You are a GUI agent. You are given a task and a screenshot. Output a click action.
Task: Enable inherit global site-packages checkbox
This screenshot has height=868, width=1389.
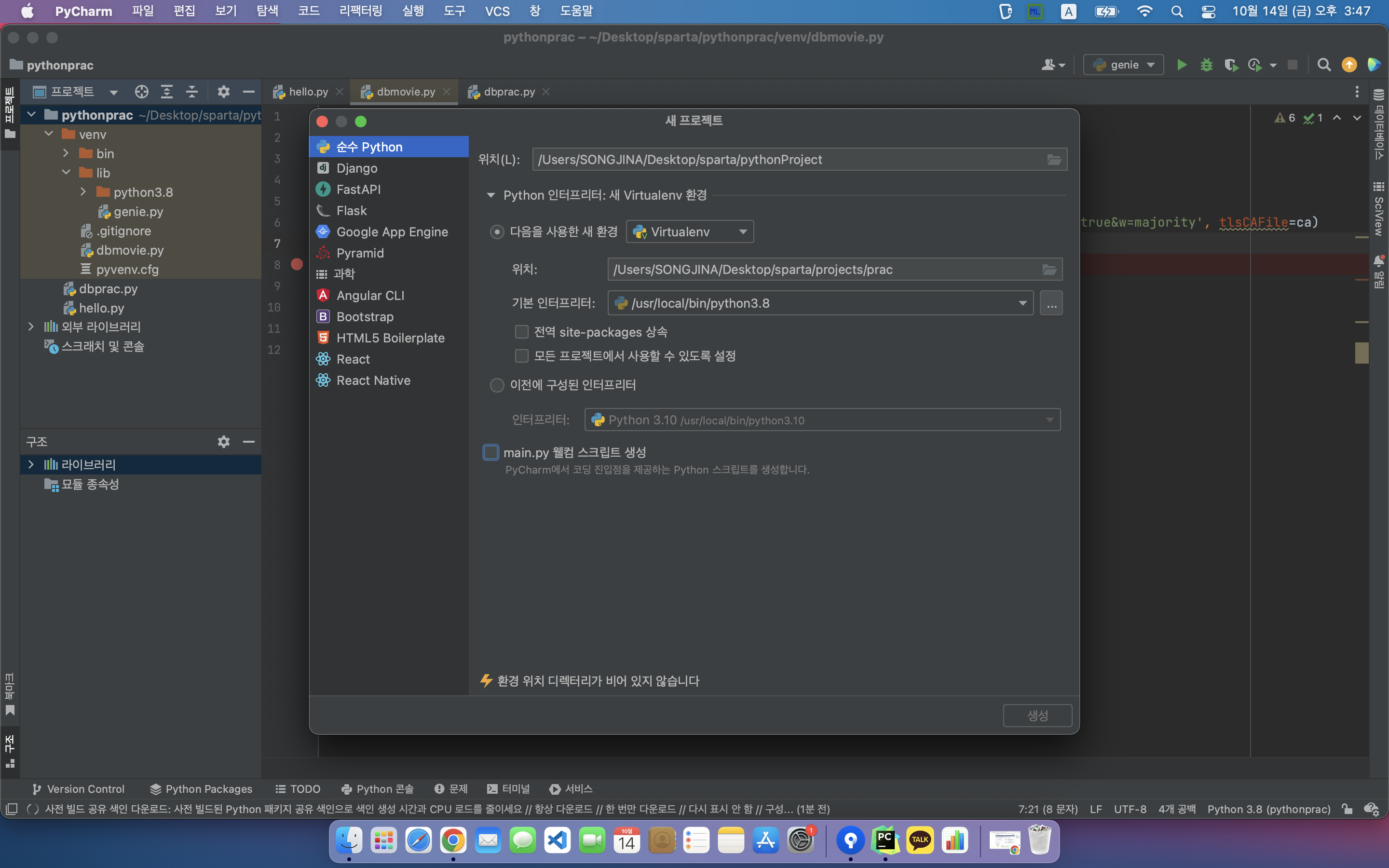tap(522, 332)
